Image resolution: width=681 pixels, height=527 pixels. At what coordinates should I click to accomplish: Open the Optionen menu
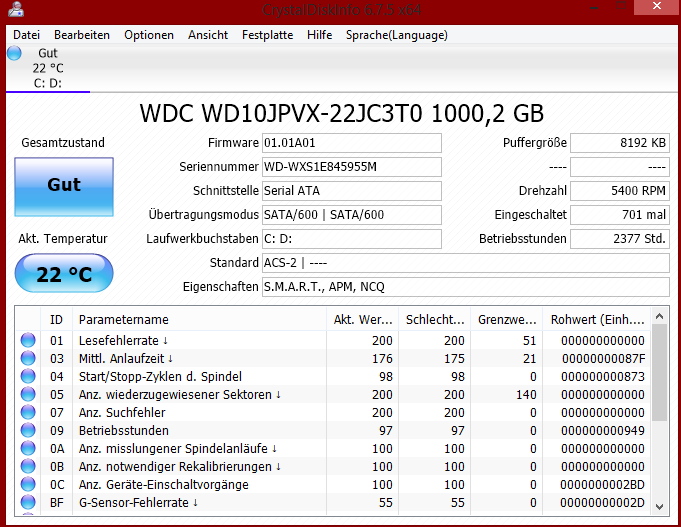click(149, 35)
